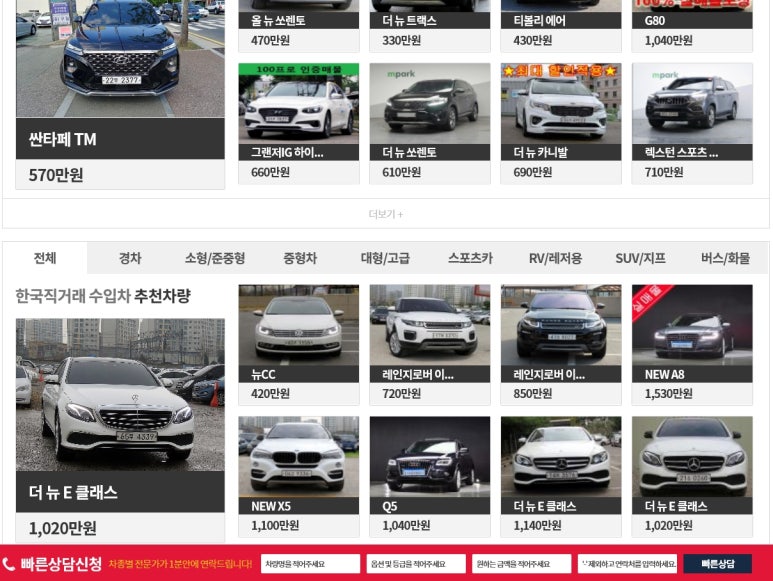Click the phone icon beside 빠른상담신청
Image resolution: width=773 pixels, height=581 pixels.
9,564
